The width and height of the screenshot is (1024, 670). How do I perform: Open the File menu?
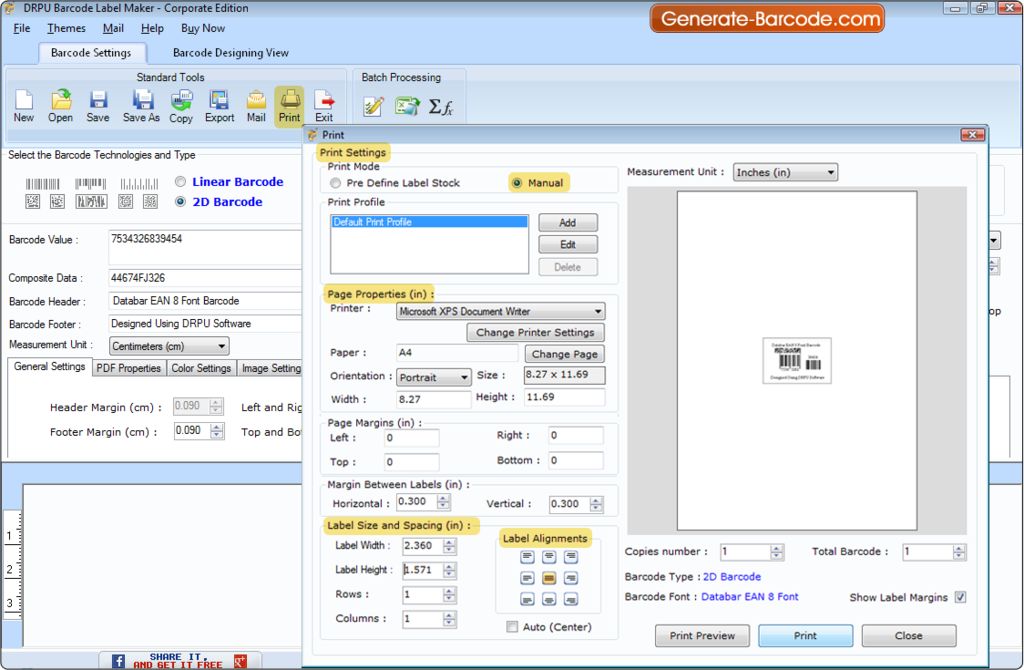coord(22,28)
